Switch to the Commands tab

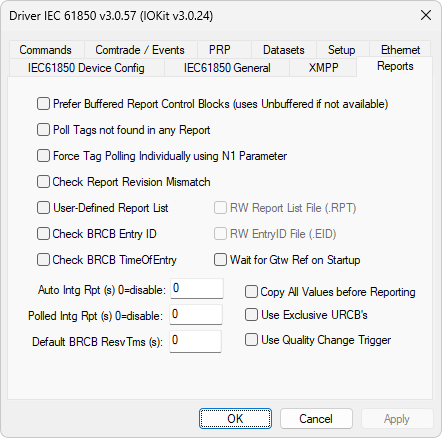(46, 50)
